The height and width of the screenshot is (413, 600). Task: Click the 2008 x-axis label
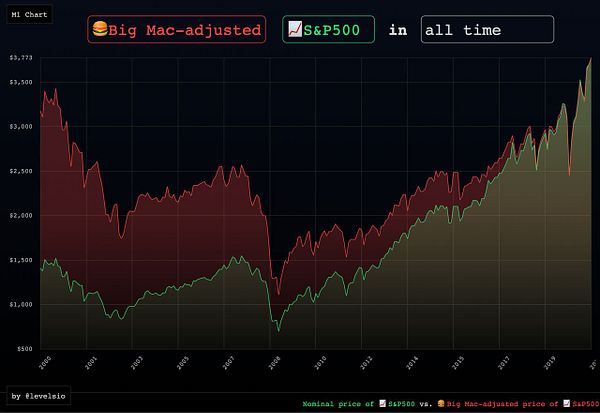click(x=274, y=362)
